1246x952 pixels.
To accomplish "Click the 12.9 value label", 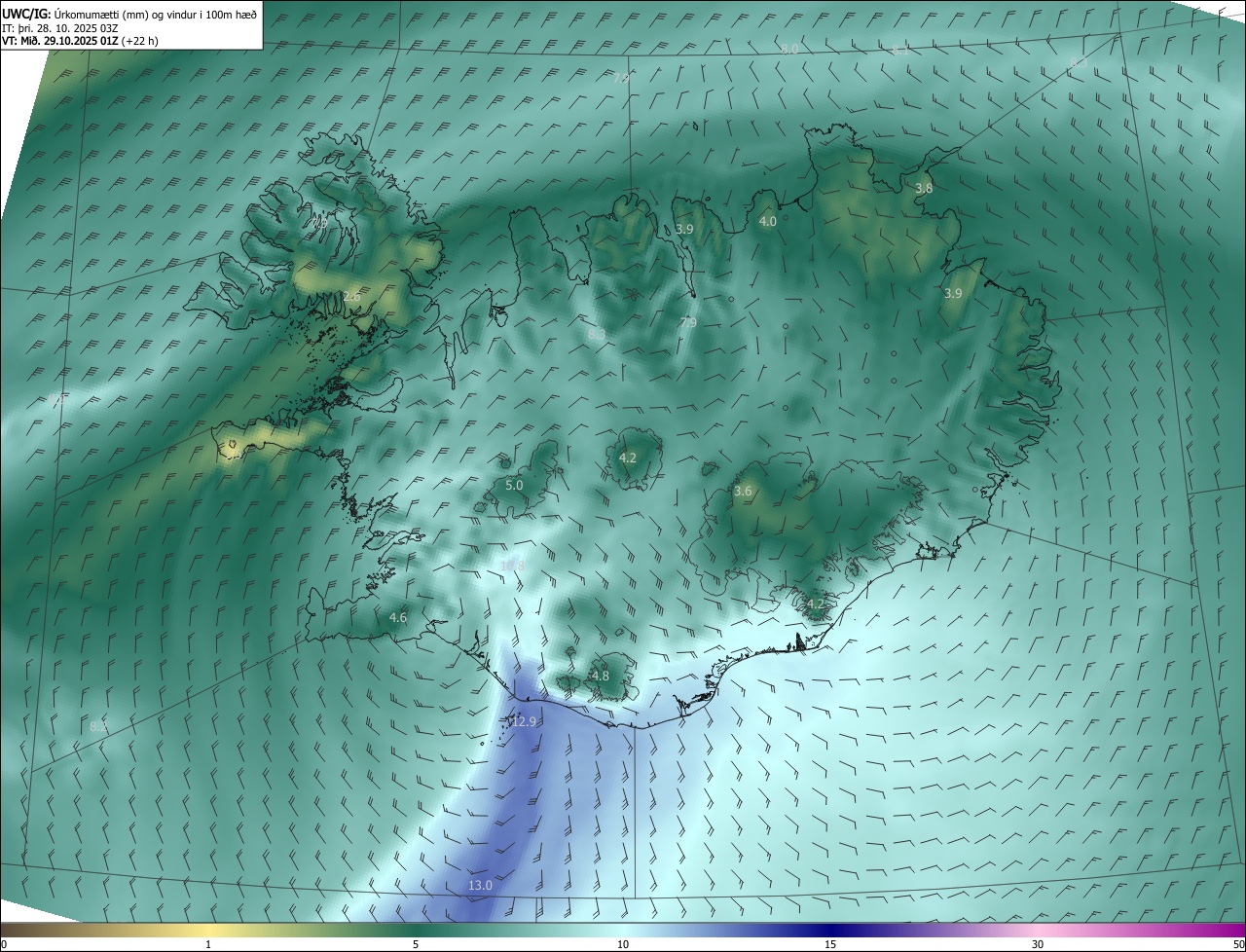I will 524,721.
